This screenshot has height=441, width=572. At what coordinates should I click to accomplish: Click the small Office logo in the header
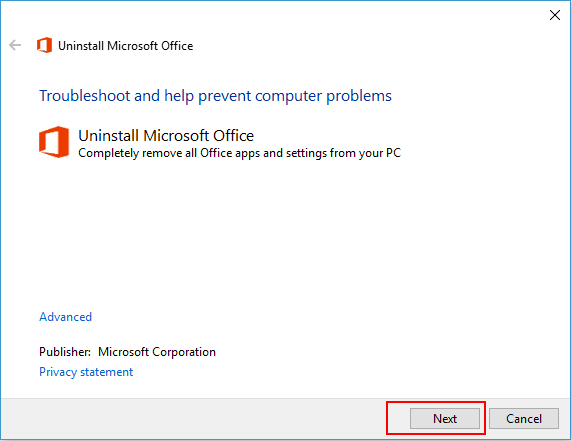click(x=44, y=45)
